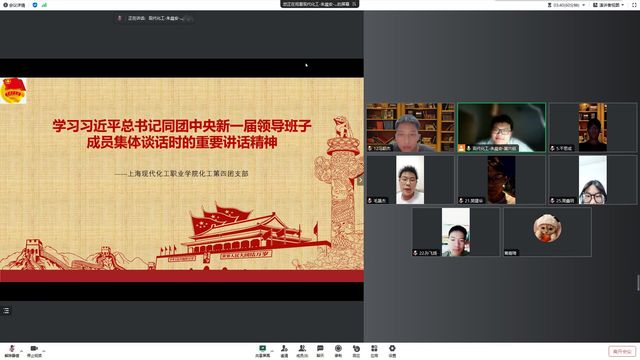640x360 pixels.
Task: Open the speaker view layout dropdown
Action: coord(609,5)
